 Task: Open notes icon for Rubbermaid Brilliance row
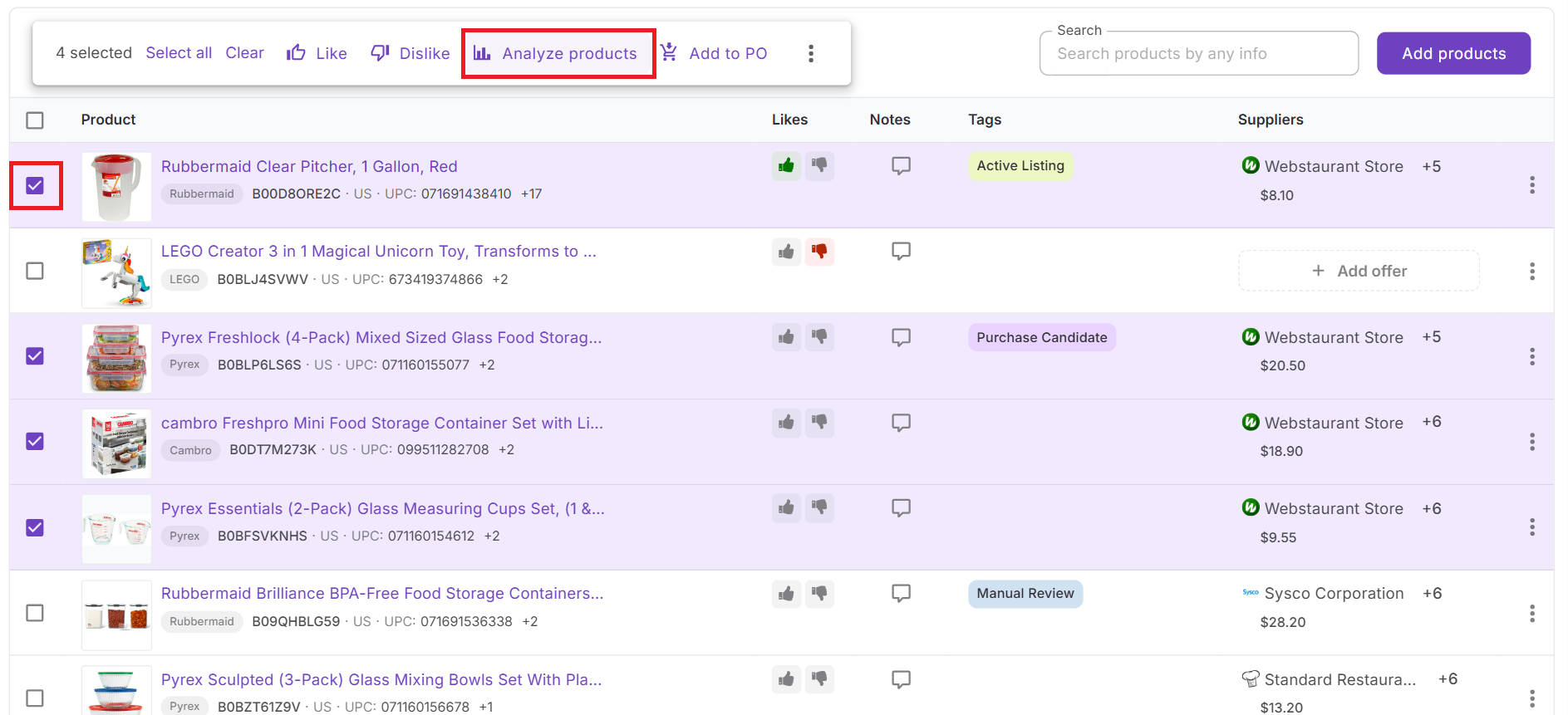coord(901,593)
